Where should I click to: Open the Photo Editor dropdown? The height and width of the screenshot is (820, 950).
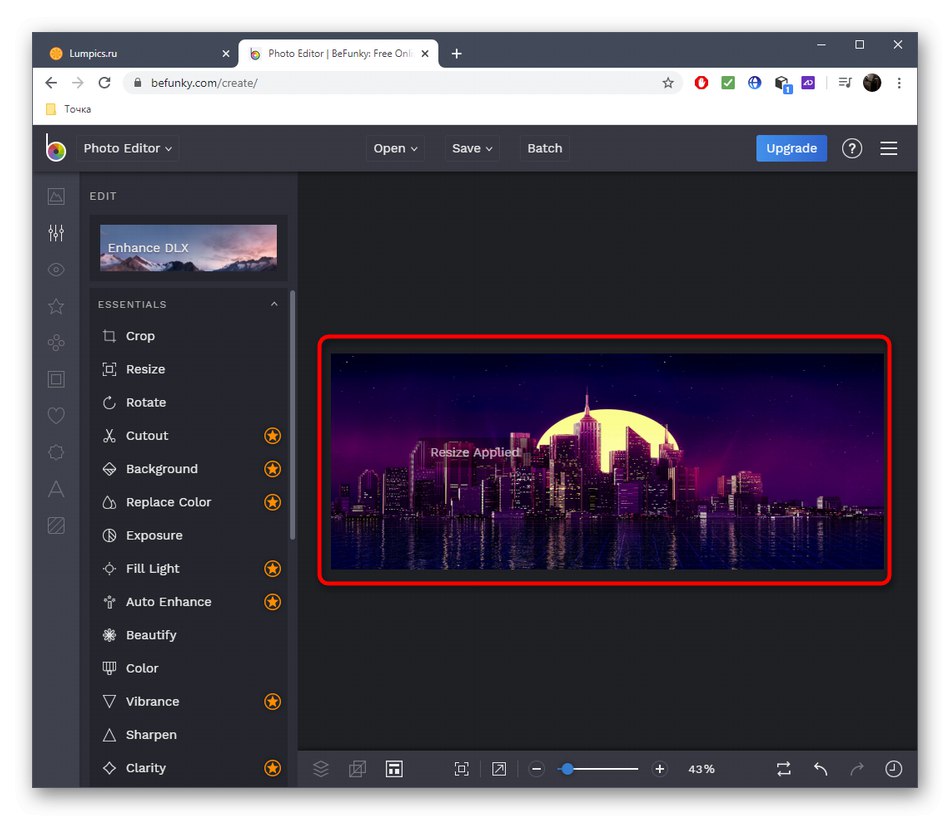tap(128, 148)
